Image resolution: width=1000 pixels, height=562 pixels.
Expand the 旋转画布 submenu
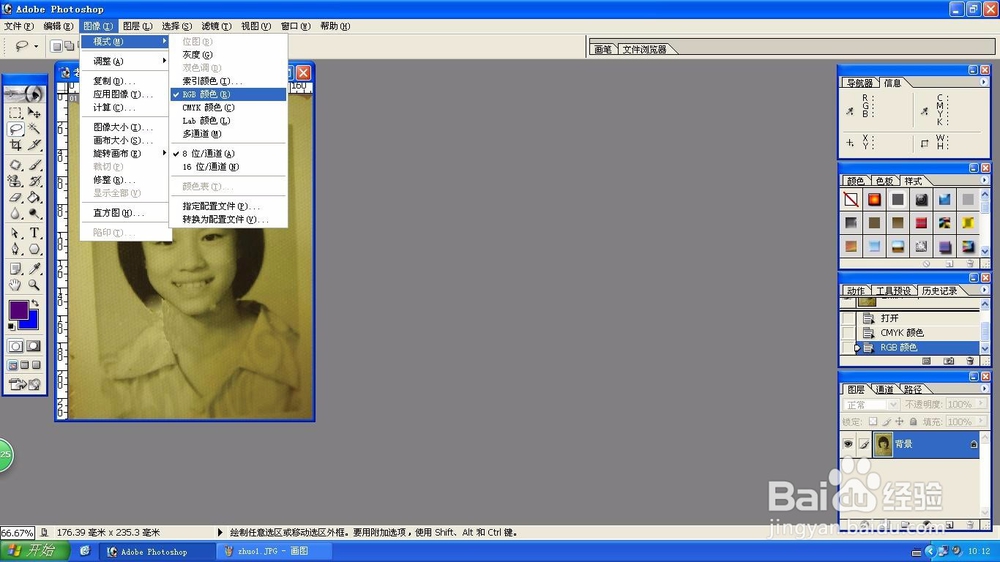point(125,154)
